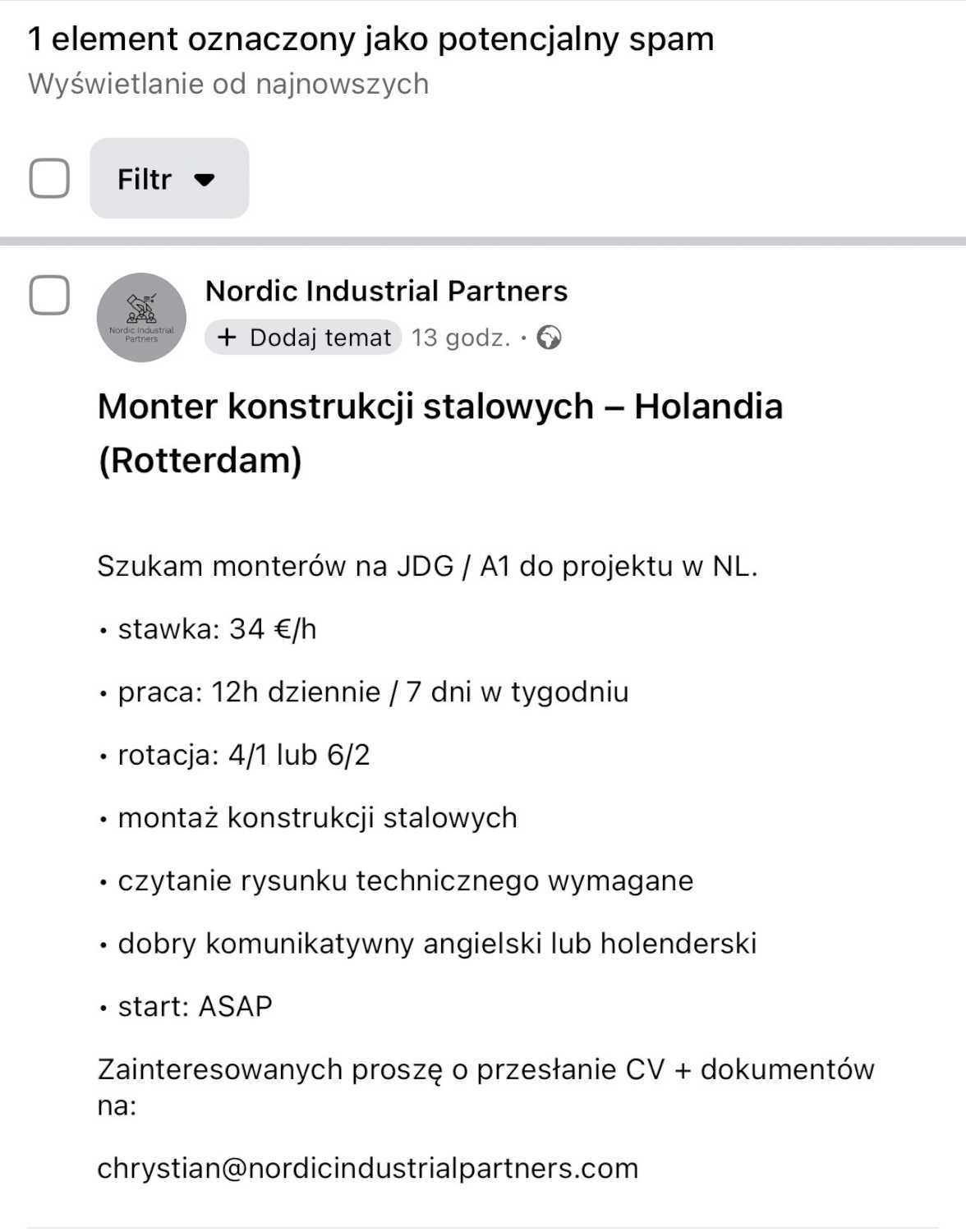Click the caret arrow in Filtr button
The height and width of the screenshot is (1232, 966).
coord(205,179)
